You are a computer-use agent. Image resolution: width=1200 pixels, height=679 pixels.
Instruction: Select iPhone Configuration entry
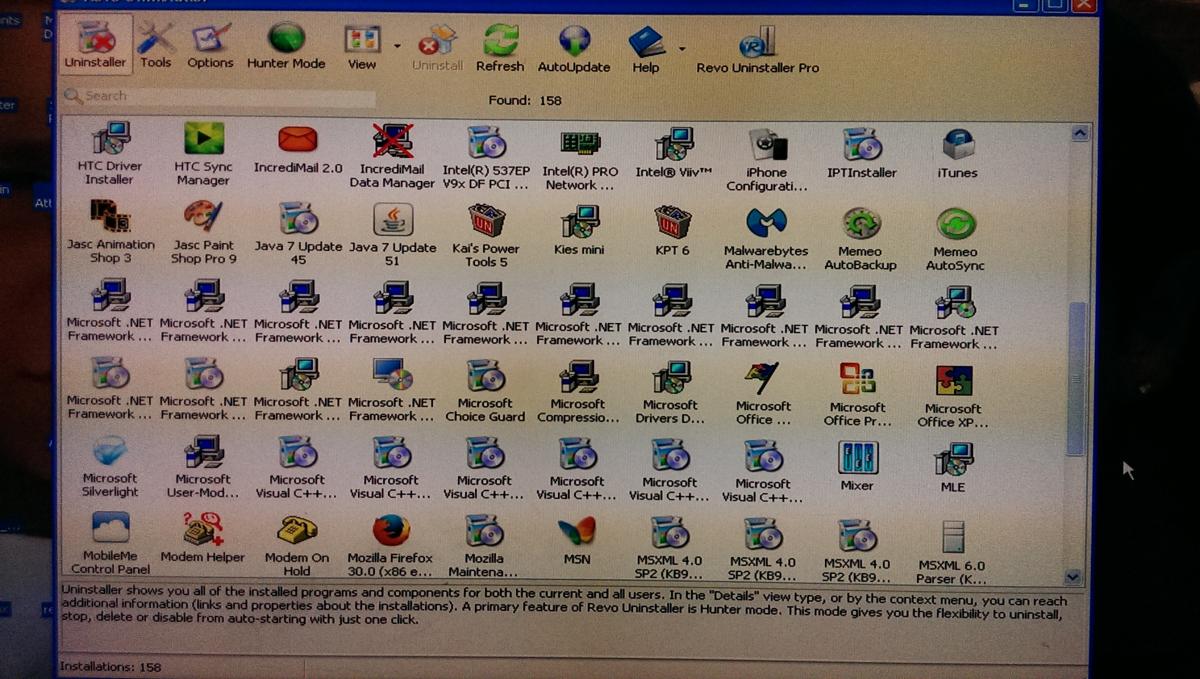(x=767, y=160)
